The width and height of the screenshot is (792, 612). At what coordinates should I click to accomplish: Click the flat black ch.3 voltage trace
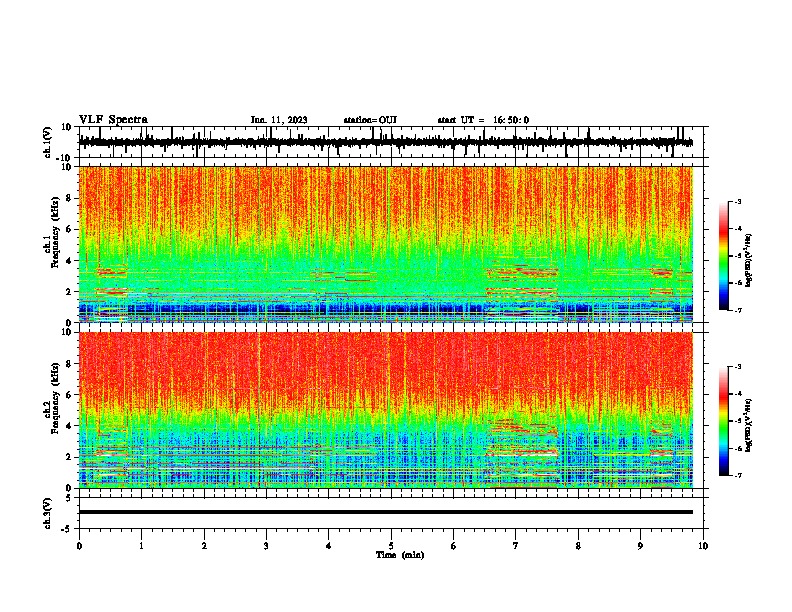385,512
